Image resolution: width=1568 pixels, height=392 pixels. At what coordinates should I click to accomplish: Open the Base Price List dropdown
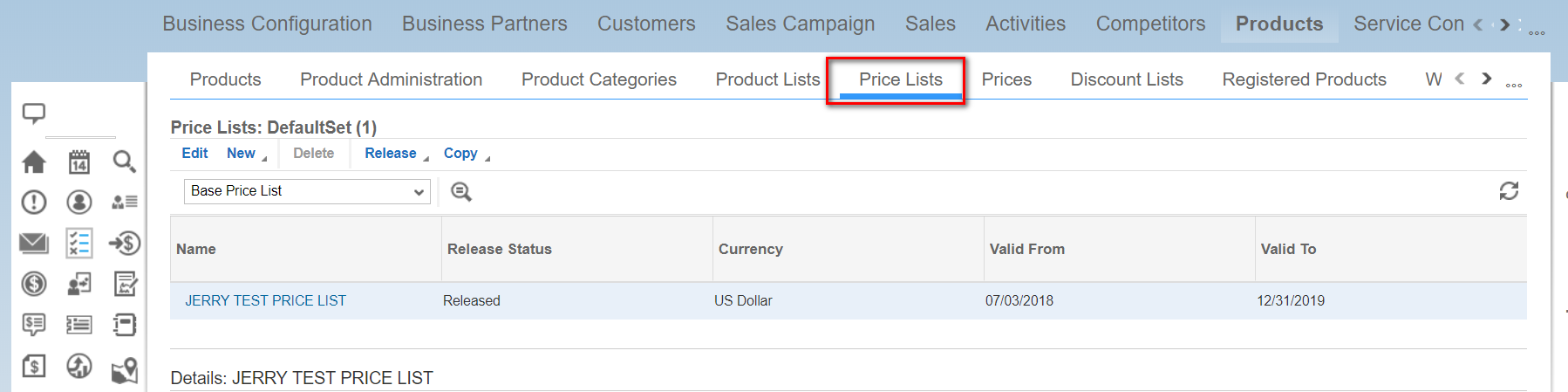click(307, 191)
